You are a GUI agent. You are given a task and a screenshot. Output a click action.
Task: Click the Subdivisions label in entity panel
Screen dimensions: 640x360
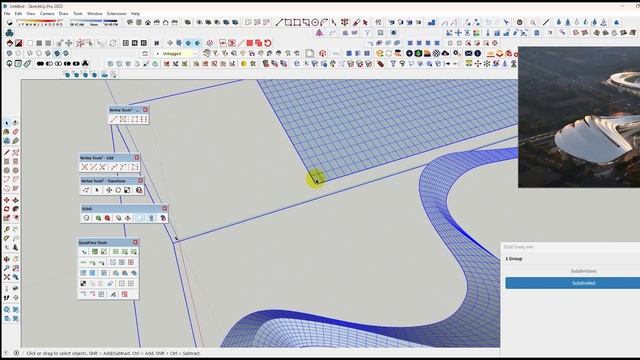(x=583, y=271)
